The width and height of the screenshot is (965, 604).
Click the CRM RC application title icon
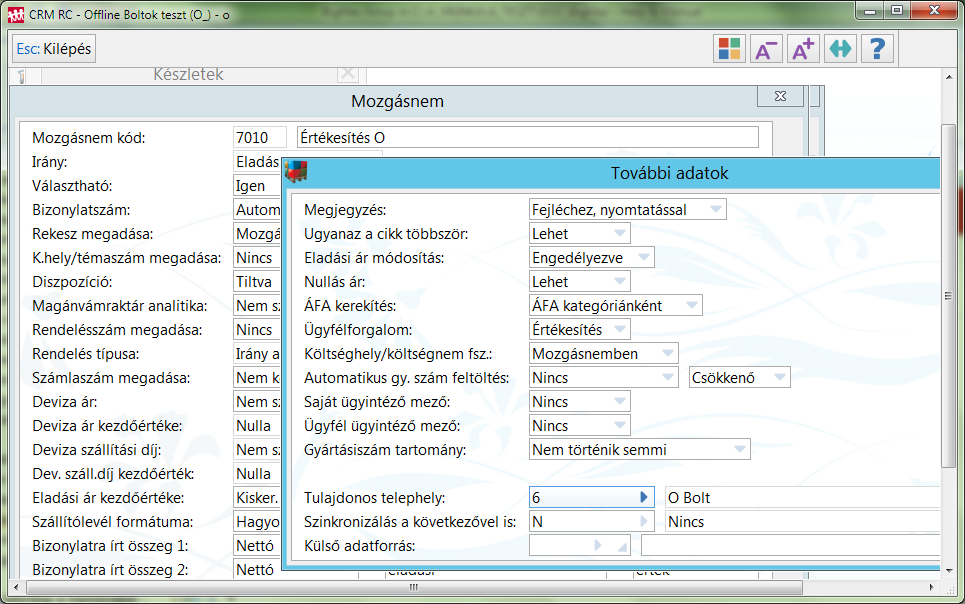click(x=16, y=15)
